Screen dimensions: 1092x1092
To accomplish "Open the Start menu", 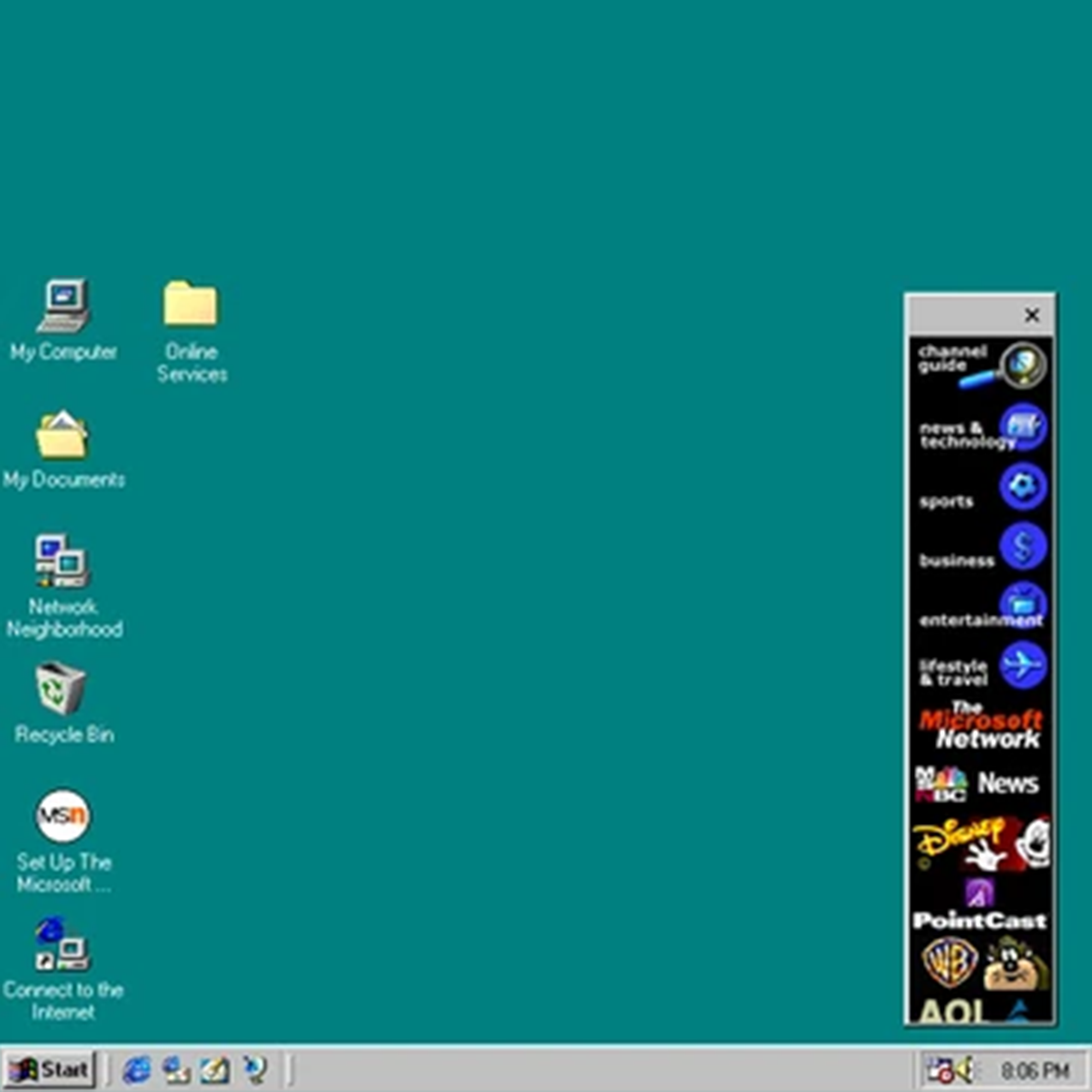I will (49, 1070).
